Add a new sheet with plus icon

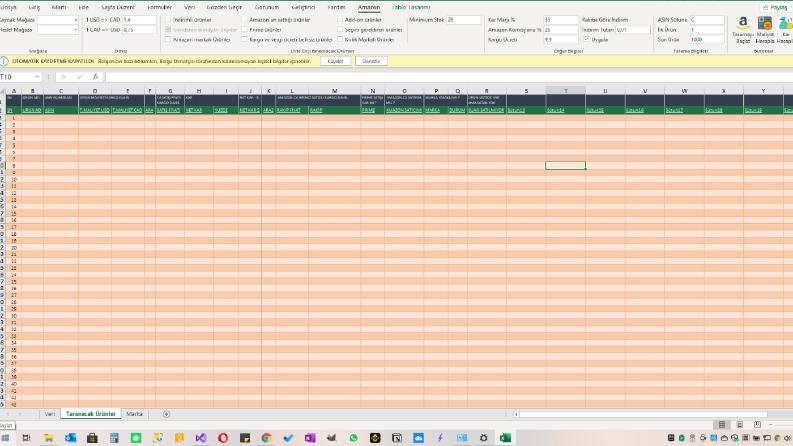pos(166,414)
